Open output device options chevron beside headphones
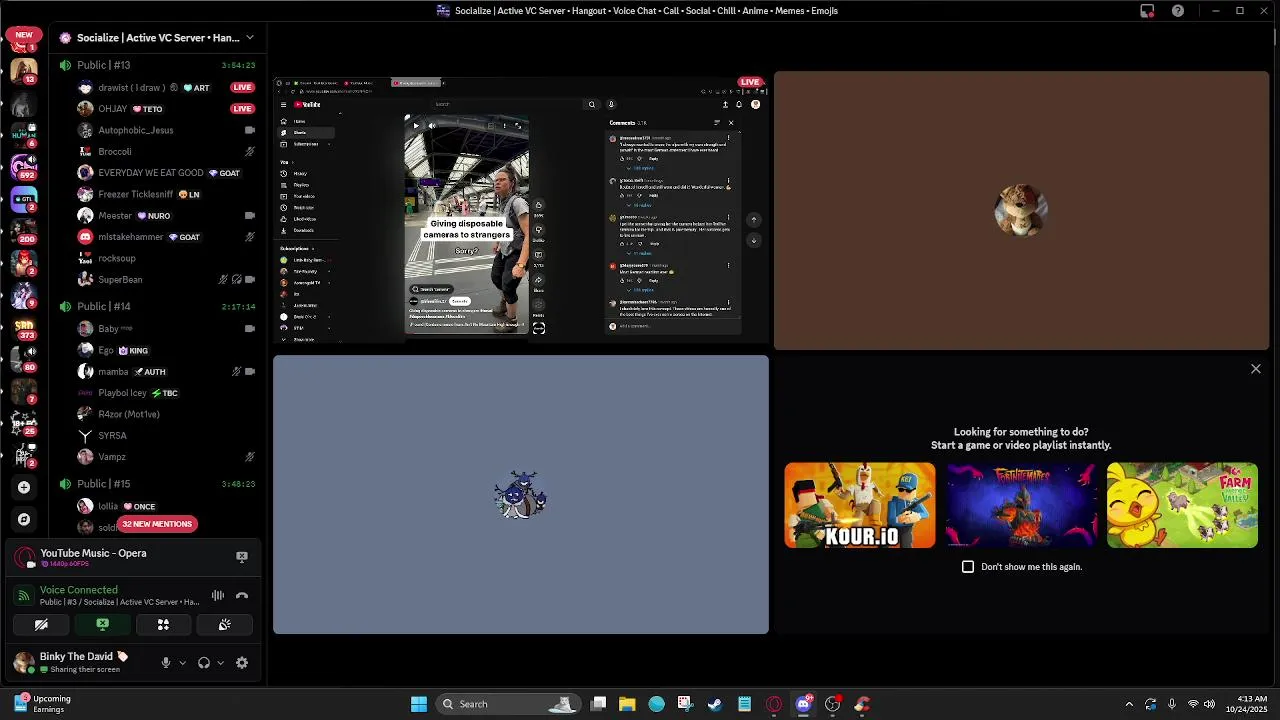 pyautogui.click(x=220, y=663)
